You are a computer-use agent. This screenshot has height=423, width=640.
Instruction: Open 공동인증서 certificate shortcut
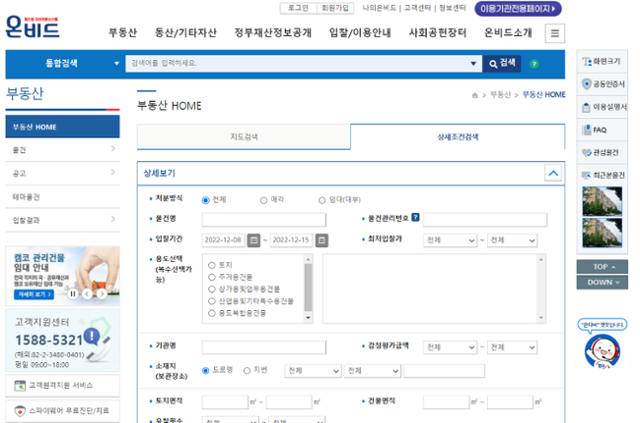point(602,84)
